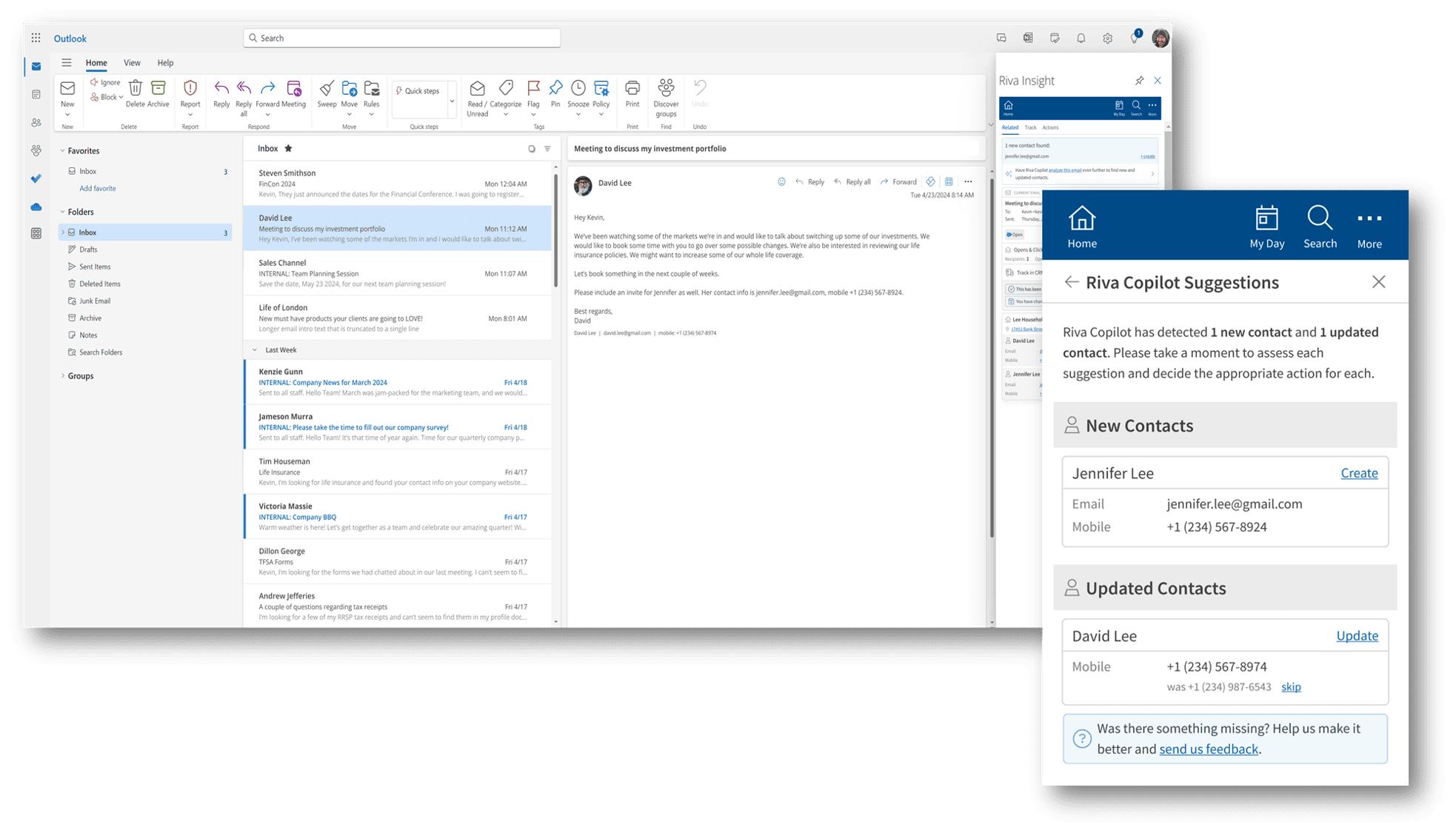Open message filter options in Inbox header
The image size is (1456, 833).
tap(547, 149)
